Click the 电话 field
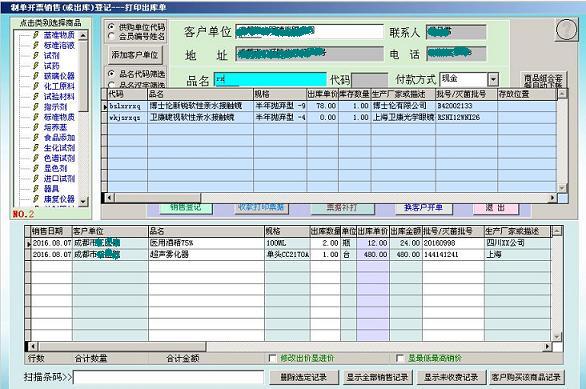The image size is (586, 389). (x=456, y=54)
